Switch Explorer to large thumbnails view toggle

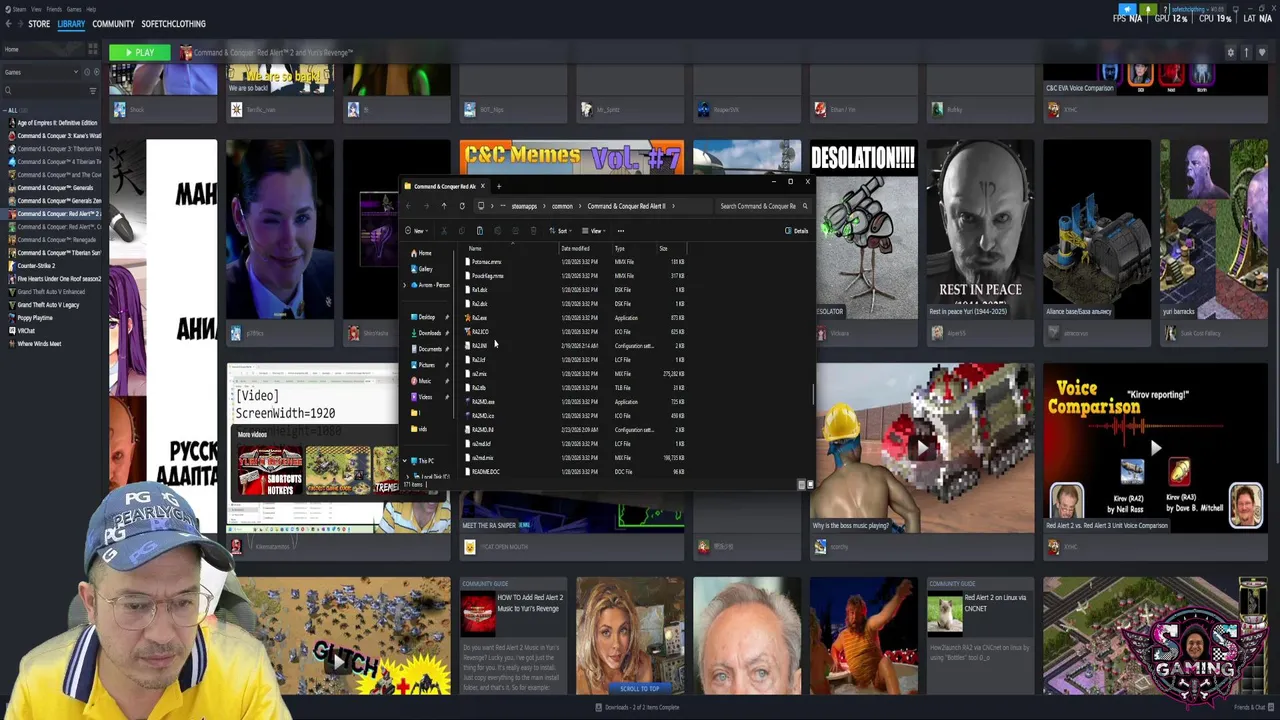(x=809, y=485)
